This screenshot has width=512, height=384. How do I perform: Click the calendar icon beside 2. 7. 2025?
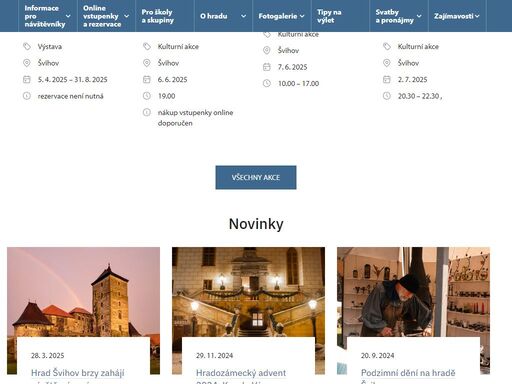(x=387, y=79)
